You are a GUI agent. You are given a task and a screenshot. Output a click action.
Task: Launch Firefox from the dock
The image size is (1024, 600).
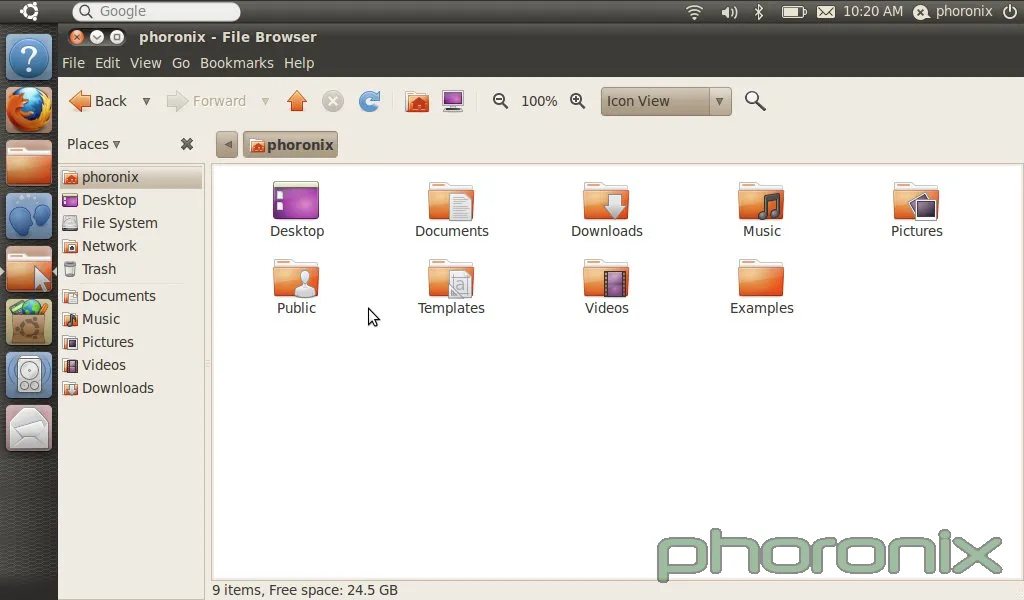(x=29, y=110)
